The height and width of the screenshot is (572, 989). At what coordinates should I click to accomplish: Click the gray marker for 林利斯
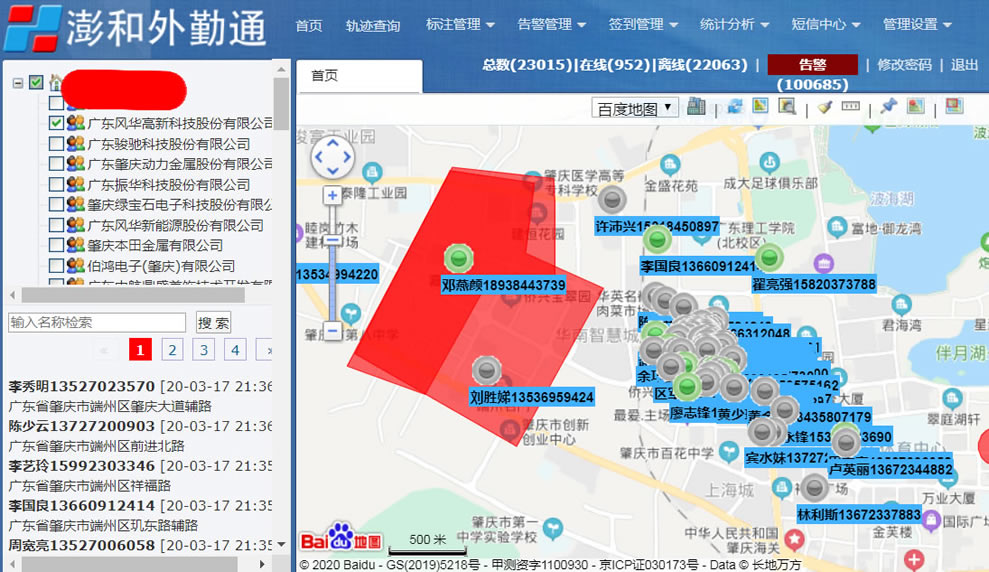(x=814, y=487)
